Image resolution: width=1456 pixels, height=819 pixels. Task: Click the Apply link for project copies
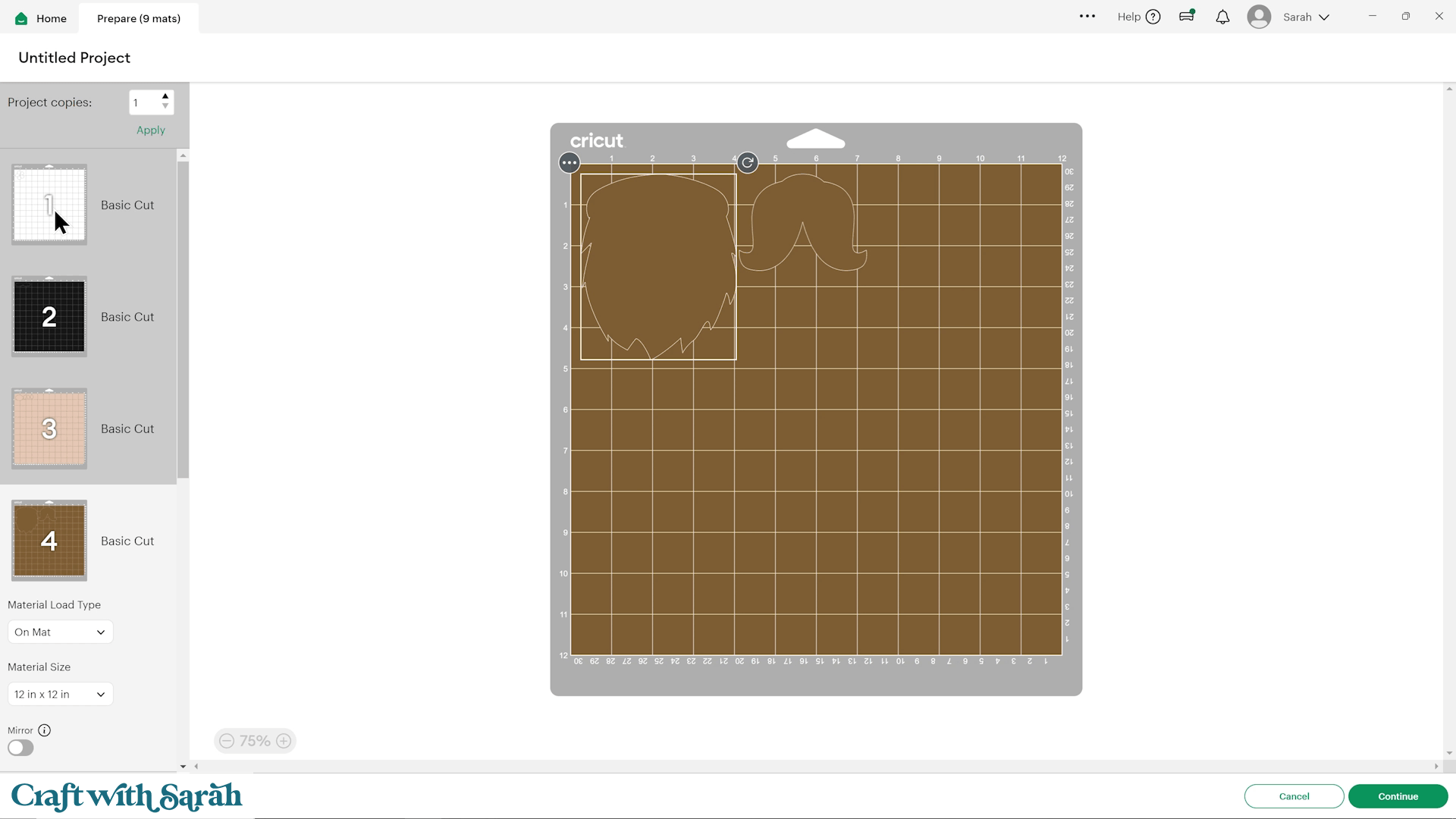coord(151,130)
